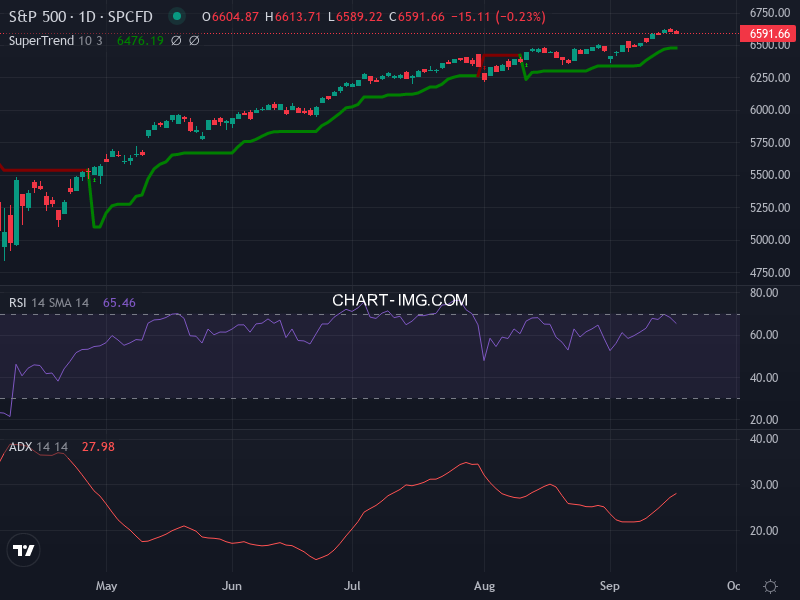Click the CHART-IMG.COM watermark
The width and height of the screenshot is (800, 600).
coord(400,300)
